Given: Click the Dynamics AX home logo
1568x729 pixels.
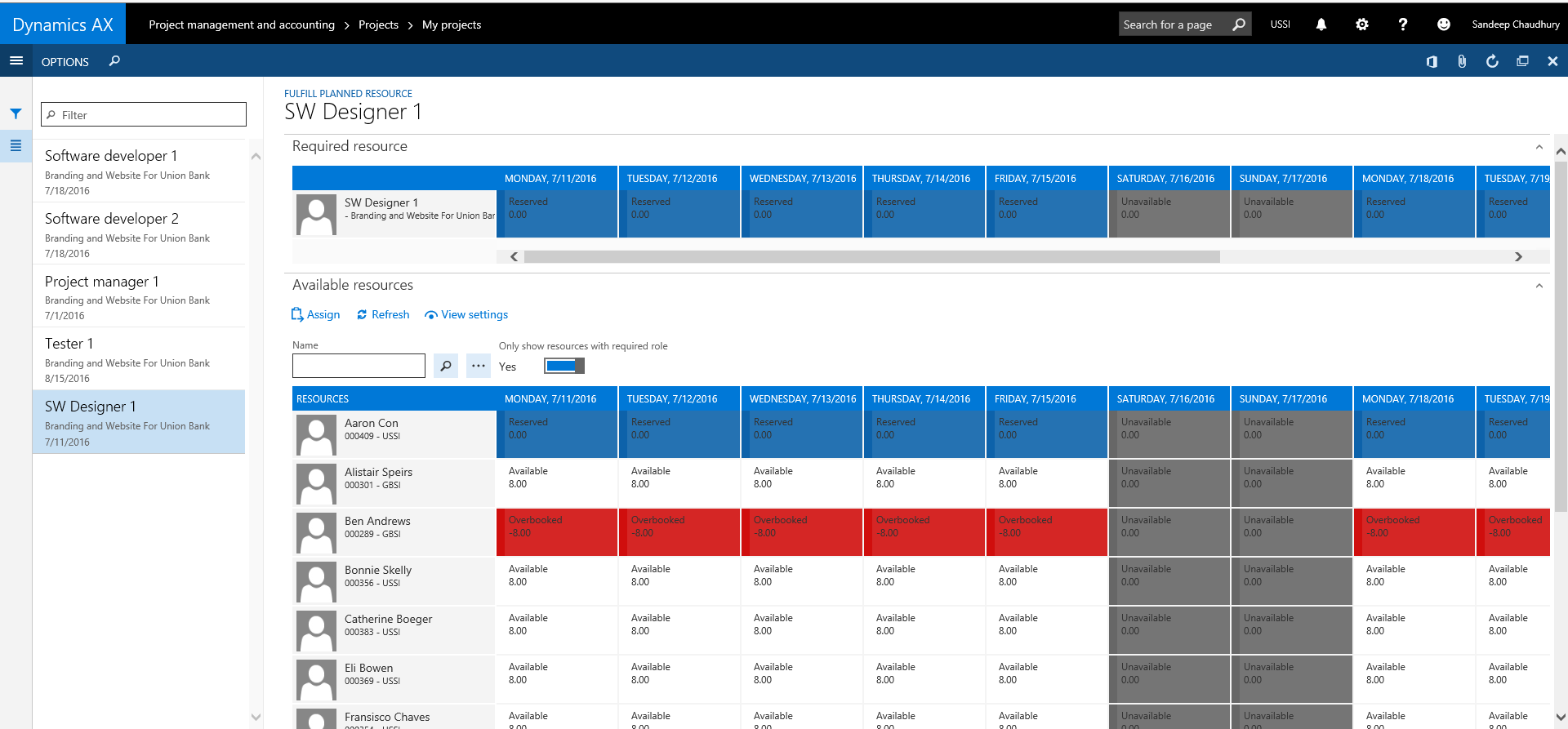Looking at the screenshot, I should pos(63,24).
